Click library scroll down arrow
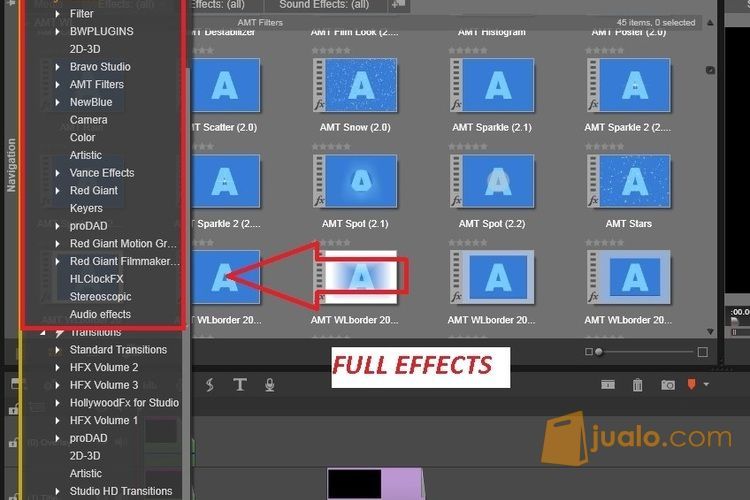 pyautogui.click(x=710, y=332)
